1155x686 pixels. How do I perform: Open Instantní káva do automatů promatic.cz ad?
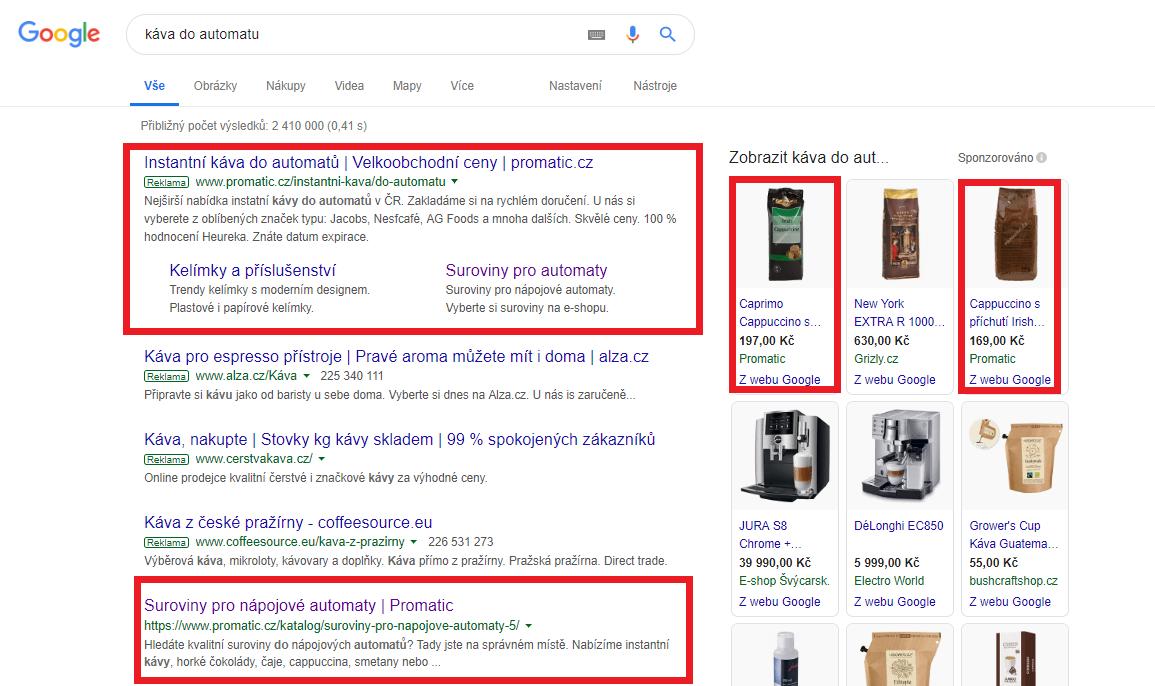(368, 162)
